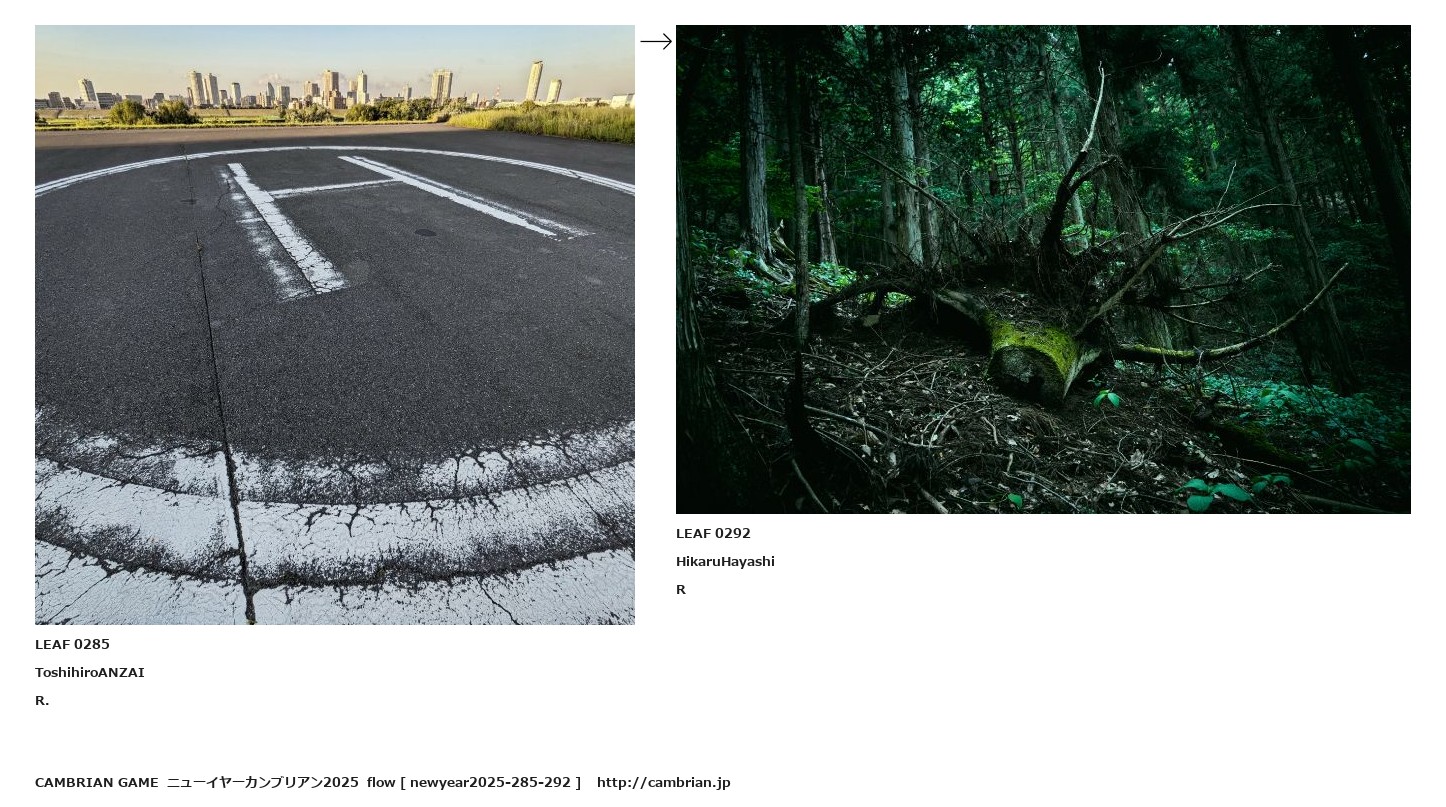This screenshot has width=1446, height=807.
Task: Click the word flow in the footer
Action: pos(381,782)
